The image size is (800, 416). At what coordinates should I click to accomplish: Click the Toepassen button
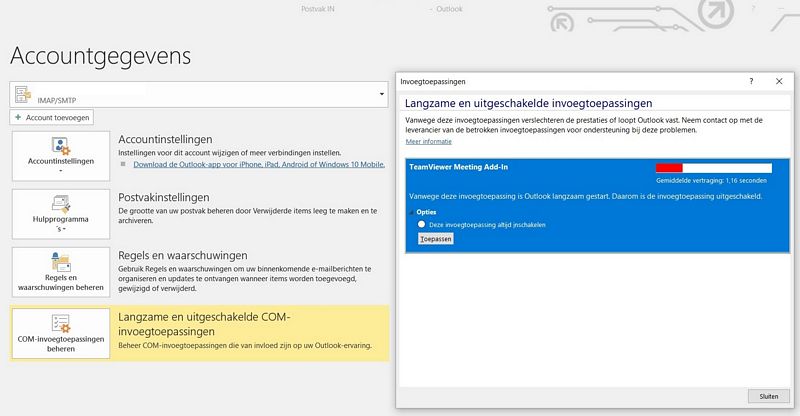[435, 239]
